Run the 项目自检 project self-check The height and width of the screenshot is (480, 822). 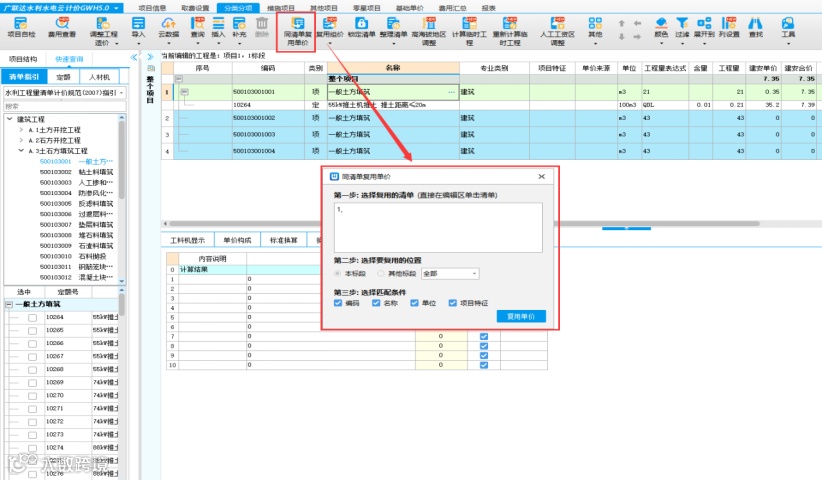(x=21, y=28)
